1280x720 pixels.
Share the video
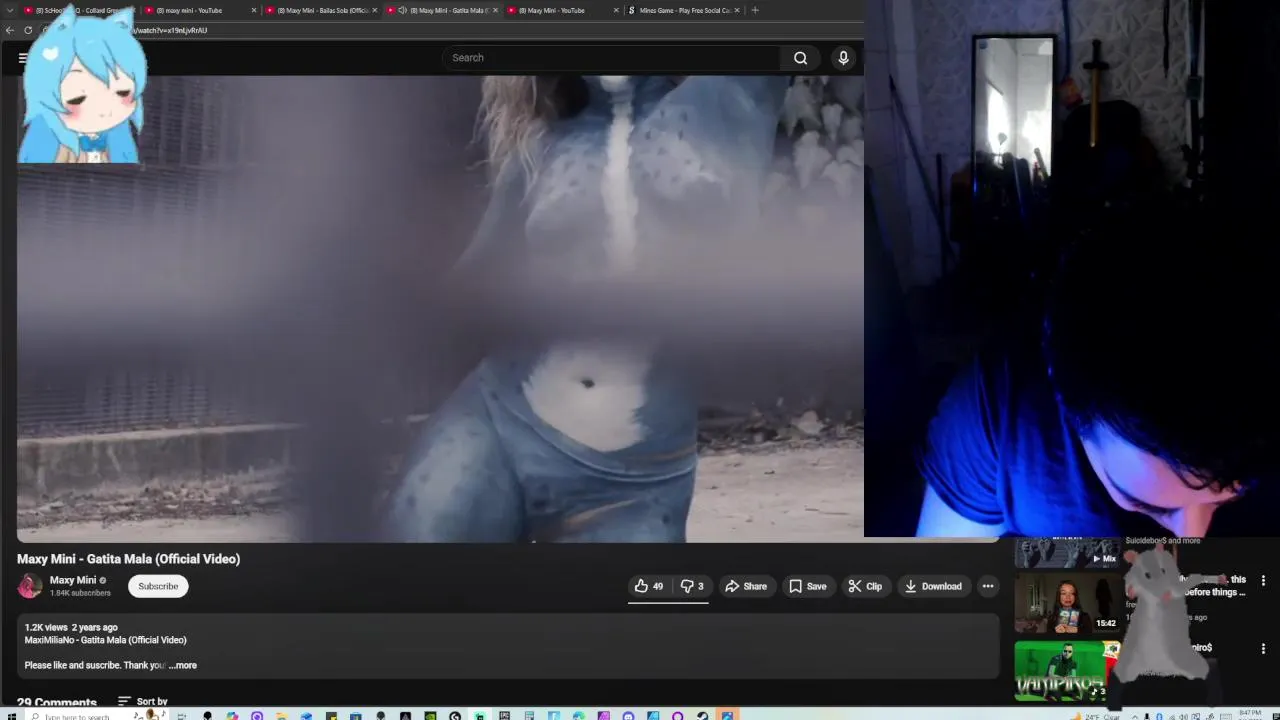(x=746, y=586)
